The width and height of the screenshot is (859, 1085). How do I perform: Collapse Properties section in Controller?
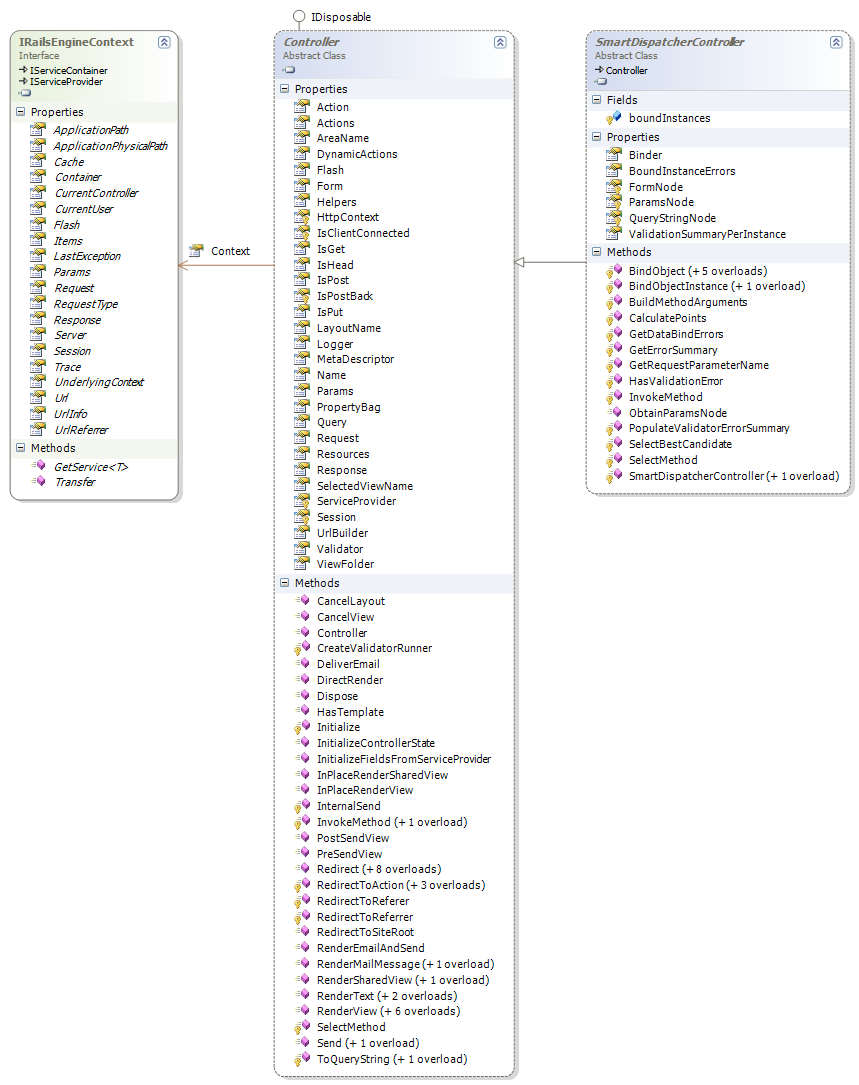pyautogui.click(x=284, y=89)
